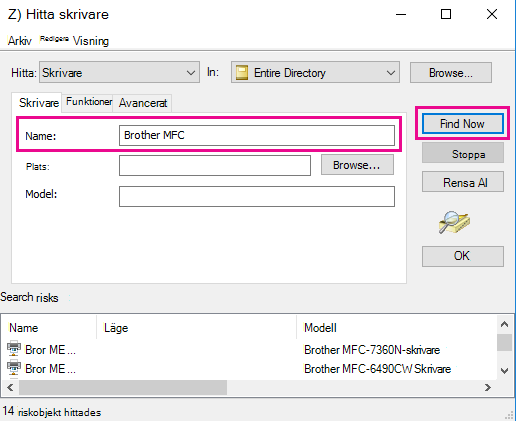Switch to the Avancerat tab
Viewport: 516px width, 421px height.
coord(143,103)
